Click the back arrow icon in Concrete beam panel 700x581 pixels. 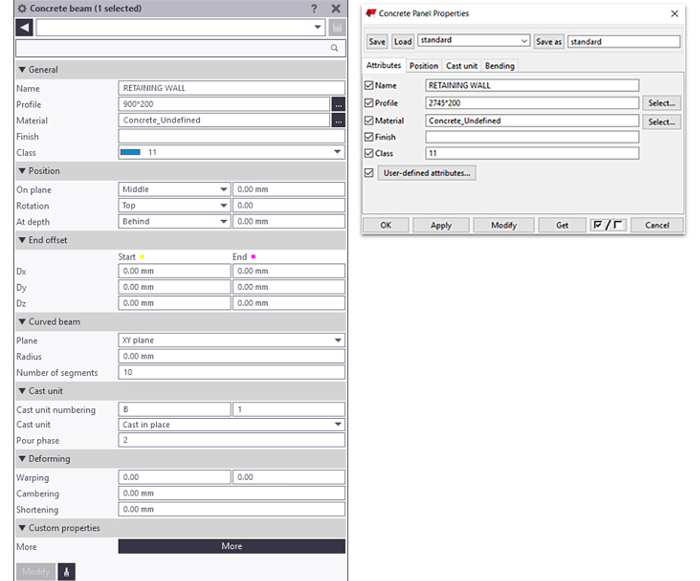tap(24, 28)
